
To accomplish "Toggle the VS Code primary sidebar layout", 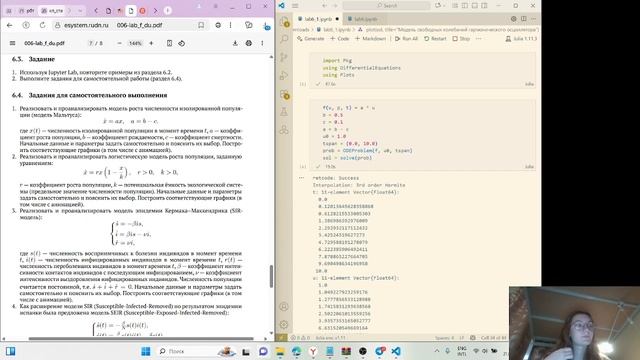I will pyautogui.click(x=465, y=6).
